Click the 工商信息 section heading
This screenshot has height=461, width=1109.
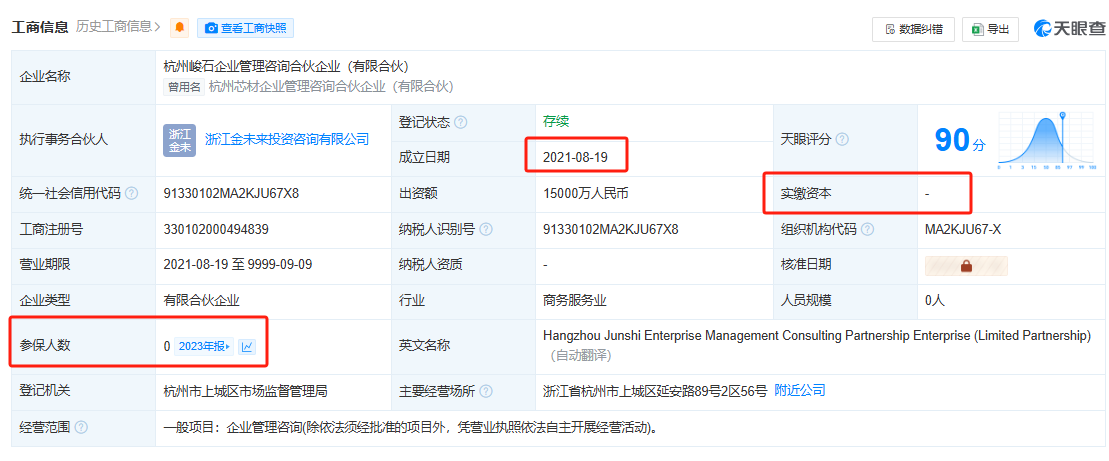pos(40,28)
